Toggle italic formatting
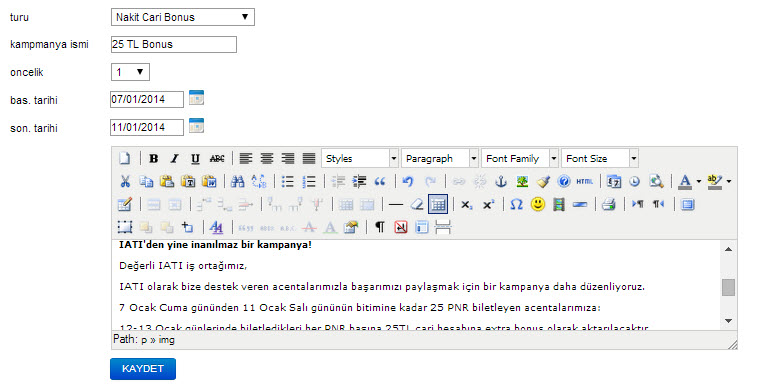The width and height of the screenshot is (757, 391). [174, 158]
